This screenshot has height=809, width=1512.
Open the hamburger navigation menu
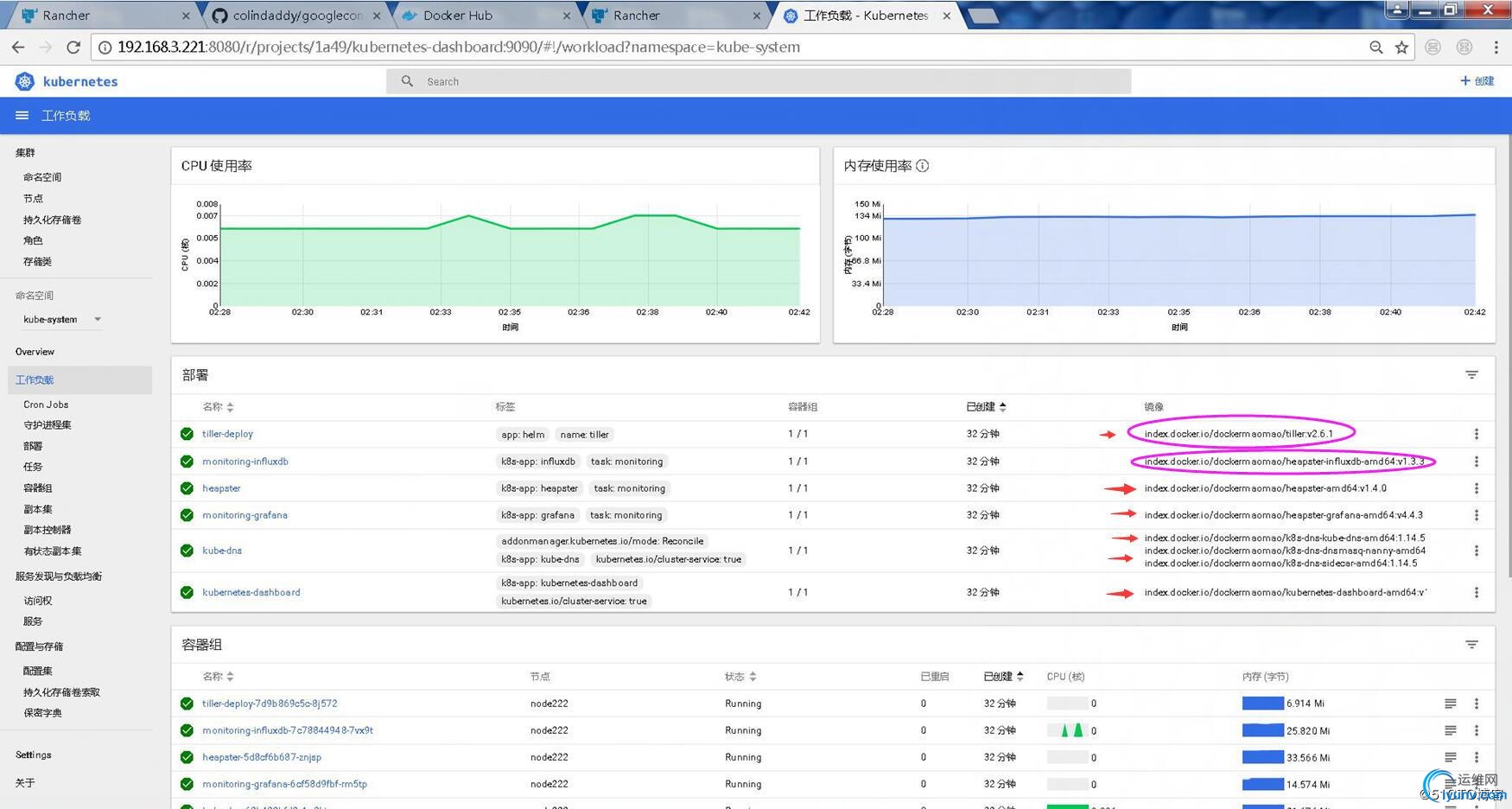(x=22, y=115)
